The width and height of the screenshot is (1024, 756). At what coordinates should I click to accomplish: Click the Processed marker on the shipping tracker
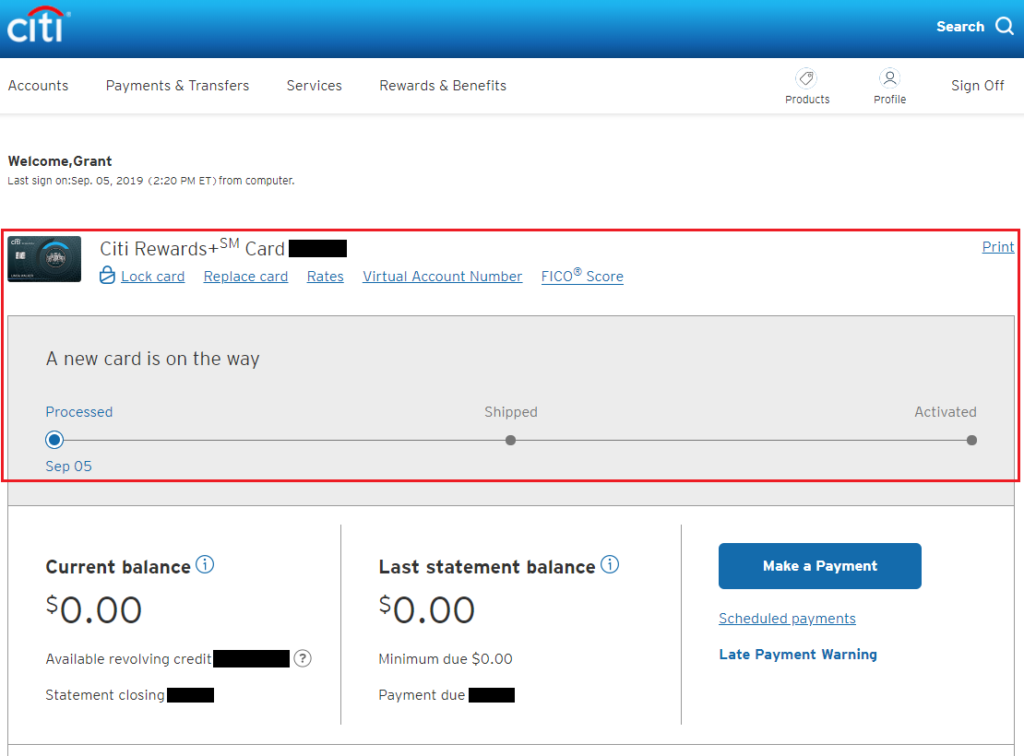click(x=54, y=440)
